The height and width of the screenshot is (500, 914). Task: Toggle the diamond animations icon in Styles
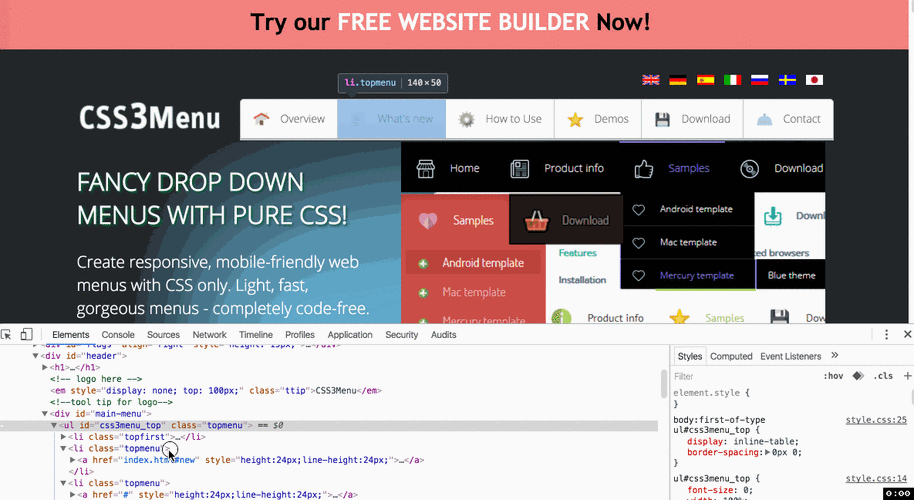[x=858, y=376]
